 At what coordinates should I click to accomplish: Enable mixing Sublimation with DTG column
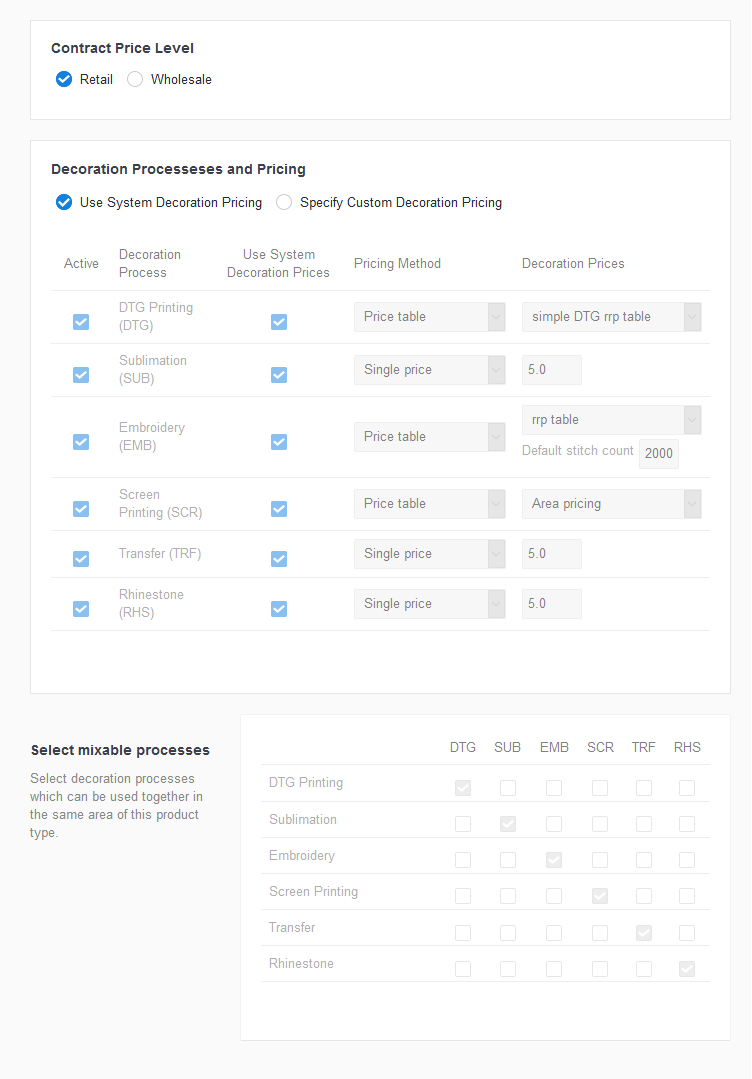tap(462, 823)
